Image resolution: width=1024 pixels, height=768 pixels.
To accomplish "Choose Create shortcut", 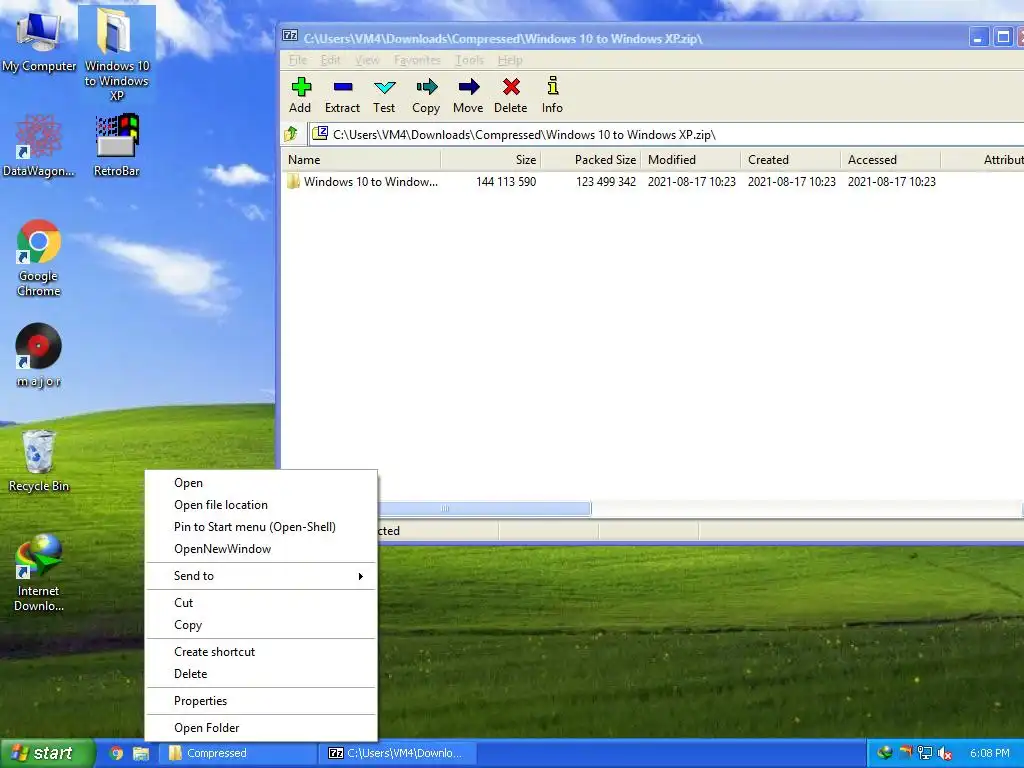I will [x=261, y=652].
